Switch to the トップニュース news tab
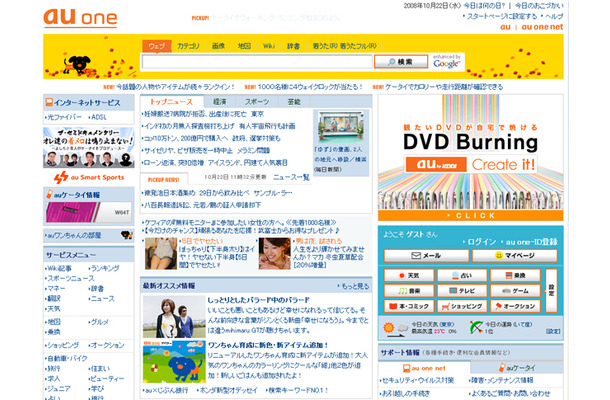Screen dimensions: 610x400 [172, 102]
